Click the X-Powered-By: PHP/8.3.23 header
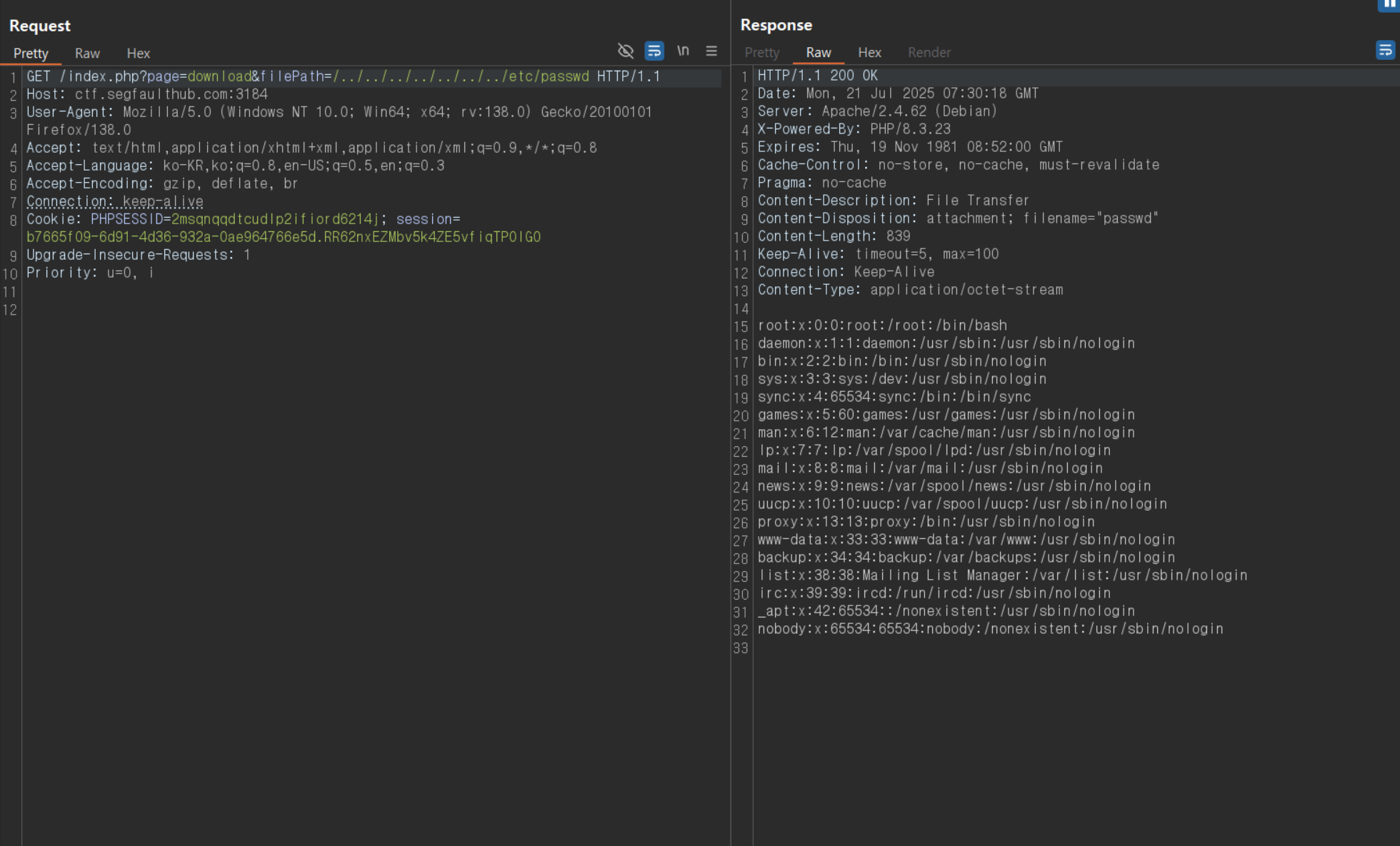1400x846 pixels. point(854,129)
